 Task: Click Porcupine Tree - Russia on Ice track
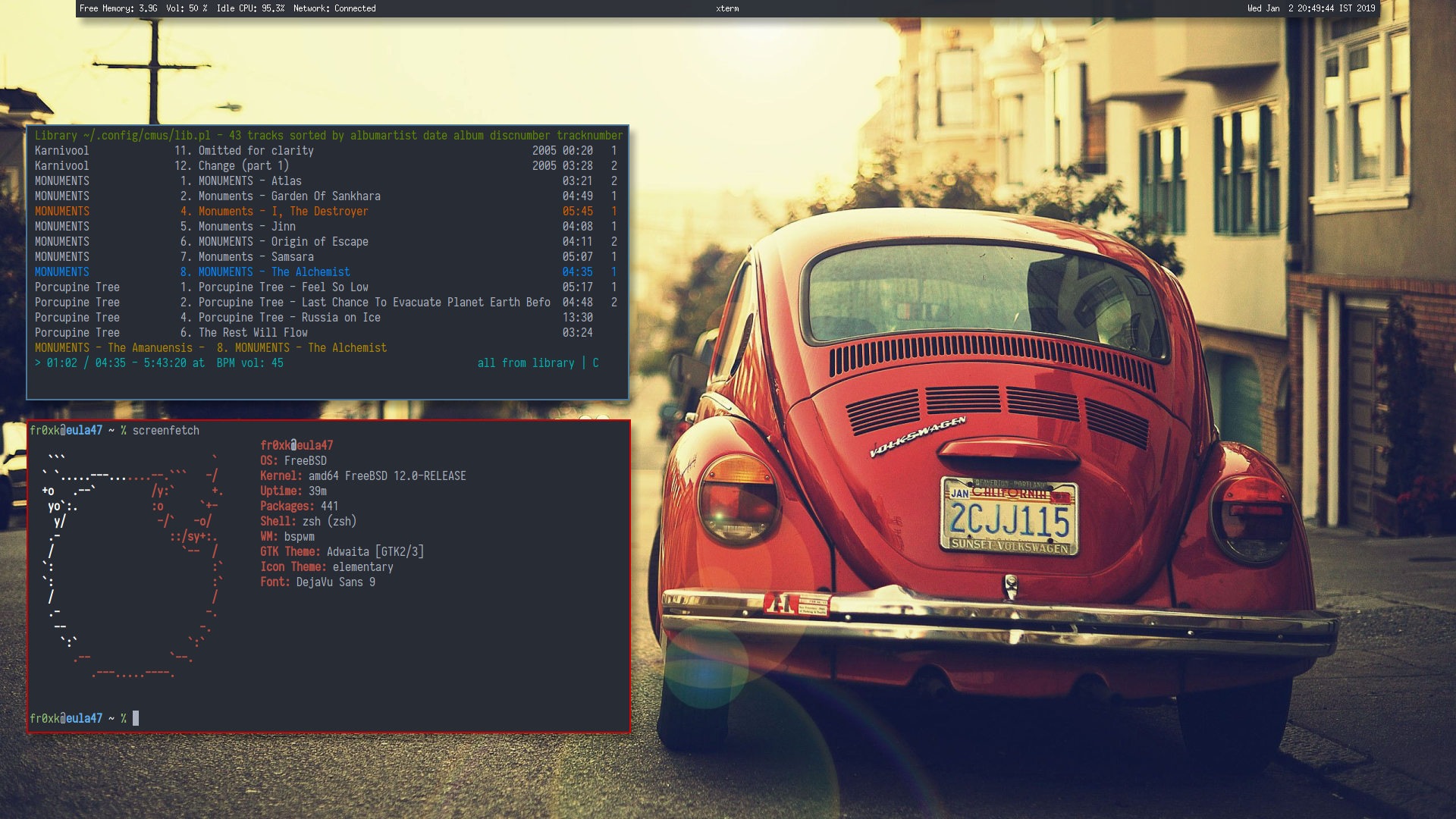point(288,318)
